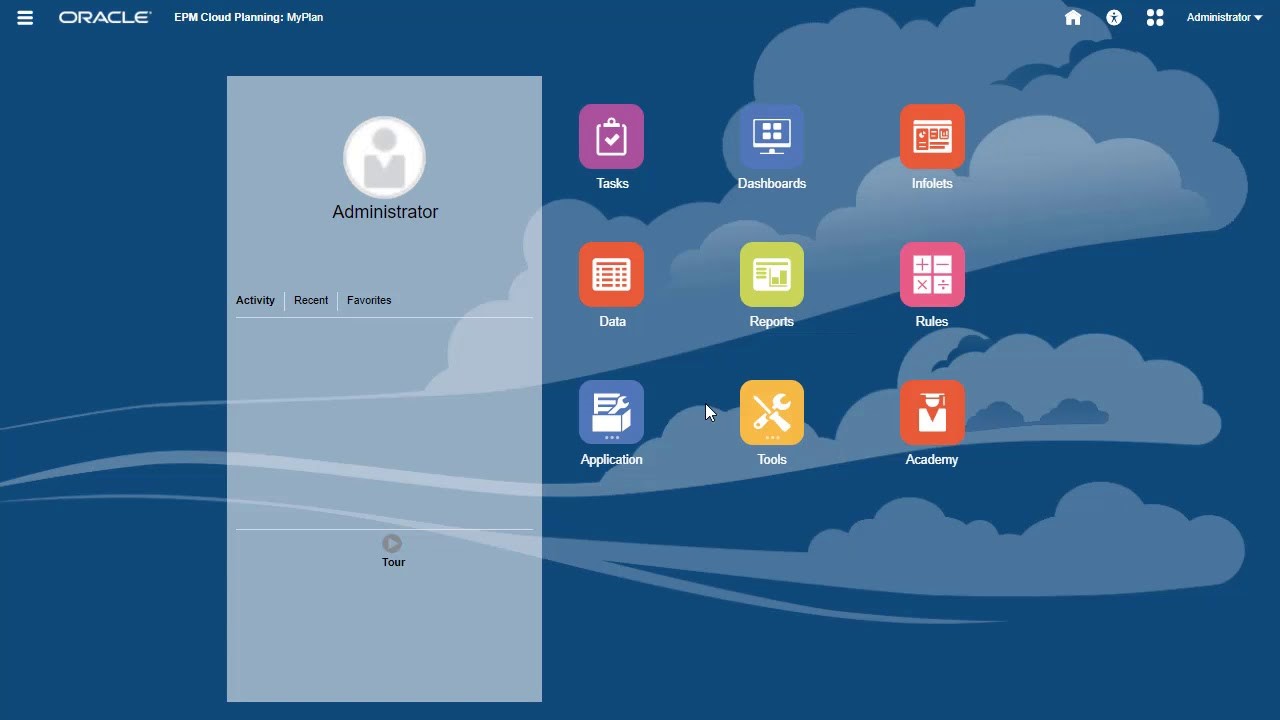Screen dimensions: 1280x720
Task: Go to Home via house icon
Action: click(1073, 18)
